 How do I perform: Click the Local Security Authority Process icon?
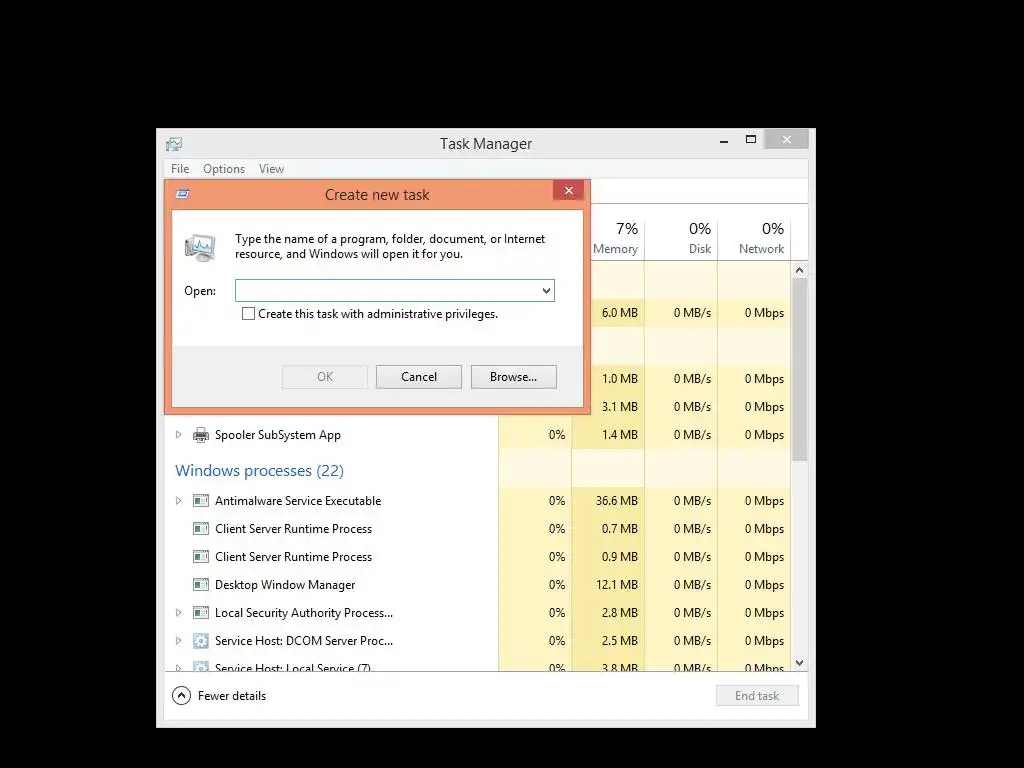[x=200, y=613]
